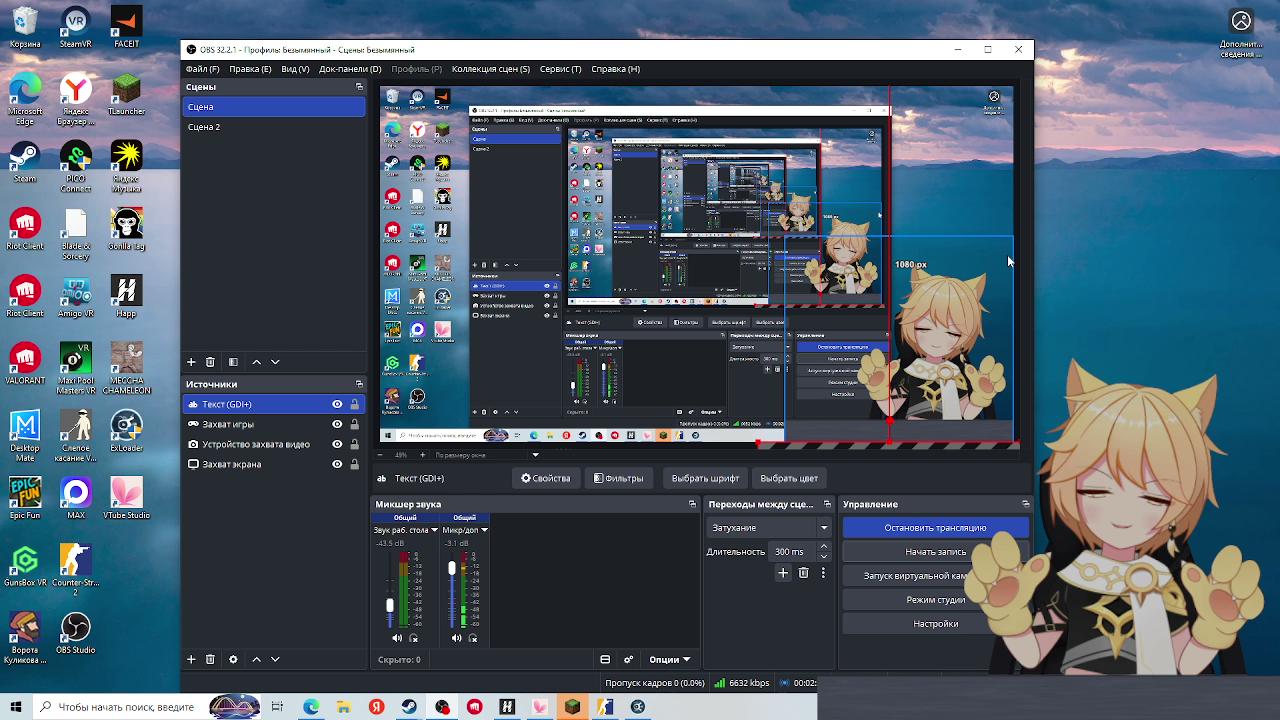Hide the Захват экрана source
This screenshot has width=1280, height=720.
[337, 464]
